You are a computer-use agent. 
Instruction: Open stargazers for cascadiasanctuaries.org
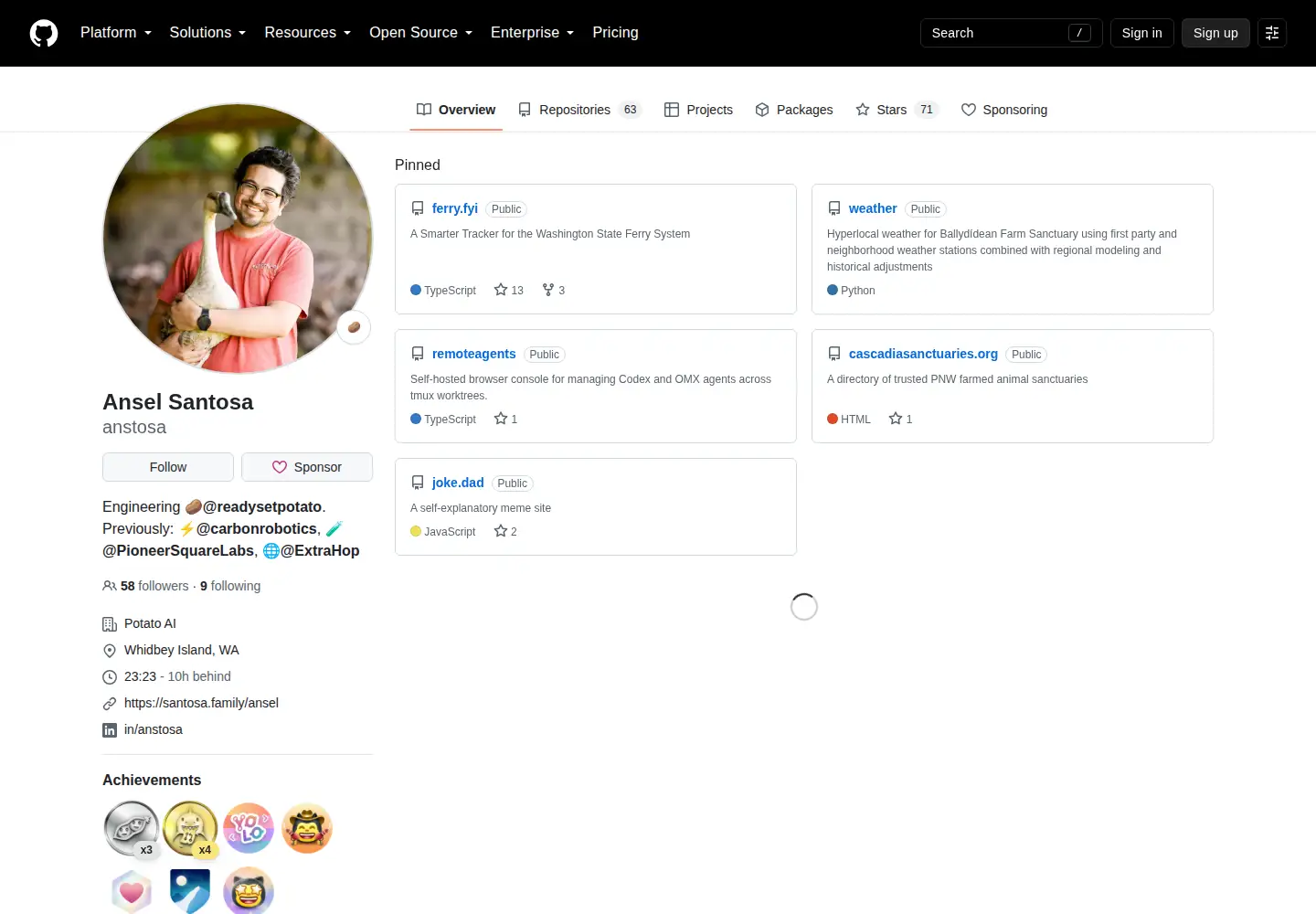(901, 419)
